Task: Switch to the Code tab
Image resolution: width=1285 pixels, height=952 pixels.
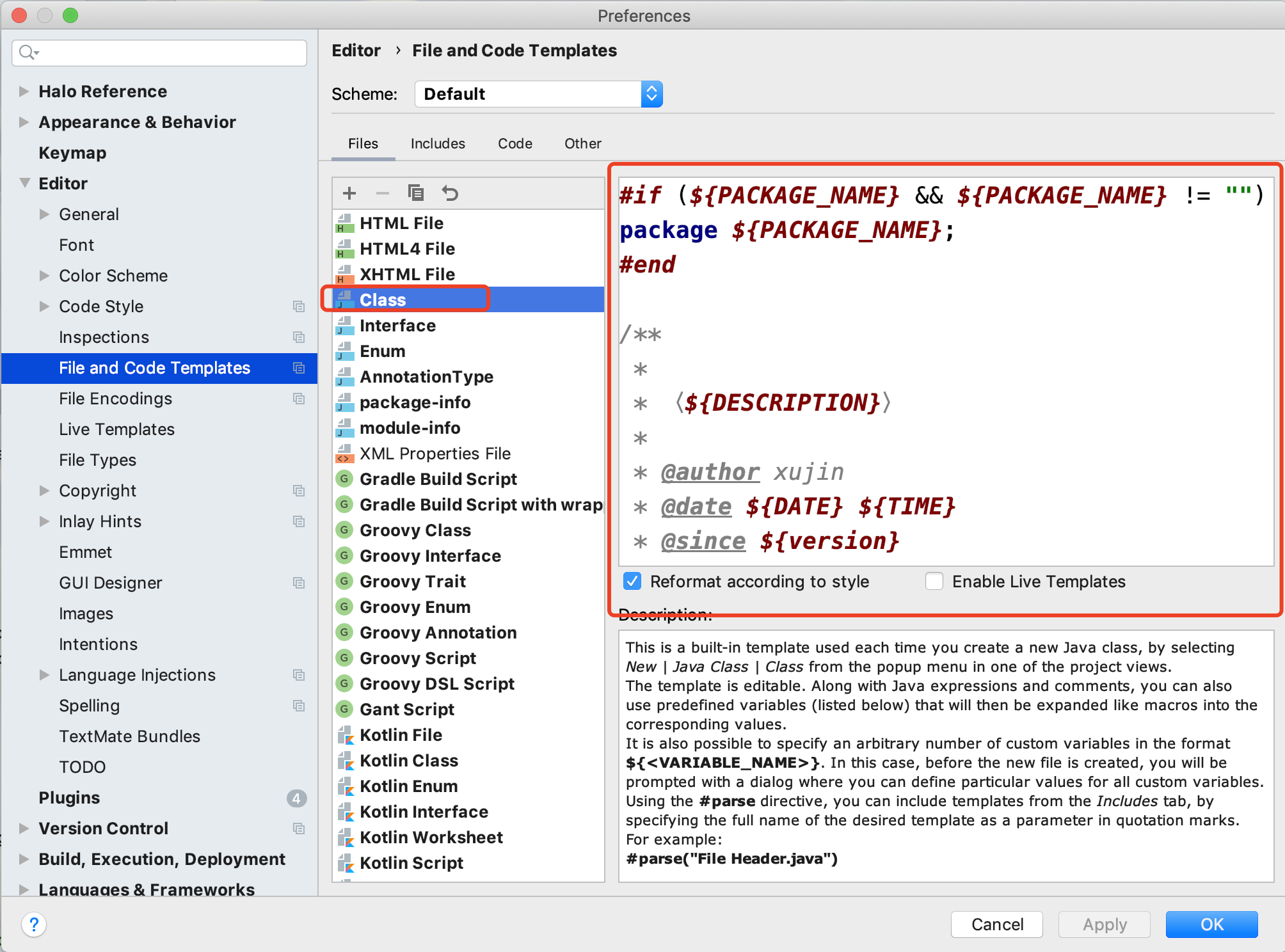Action: 515,143
